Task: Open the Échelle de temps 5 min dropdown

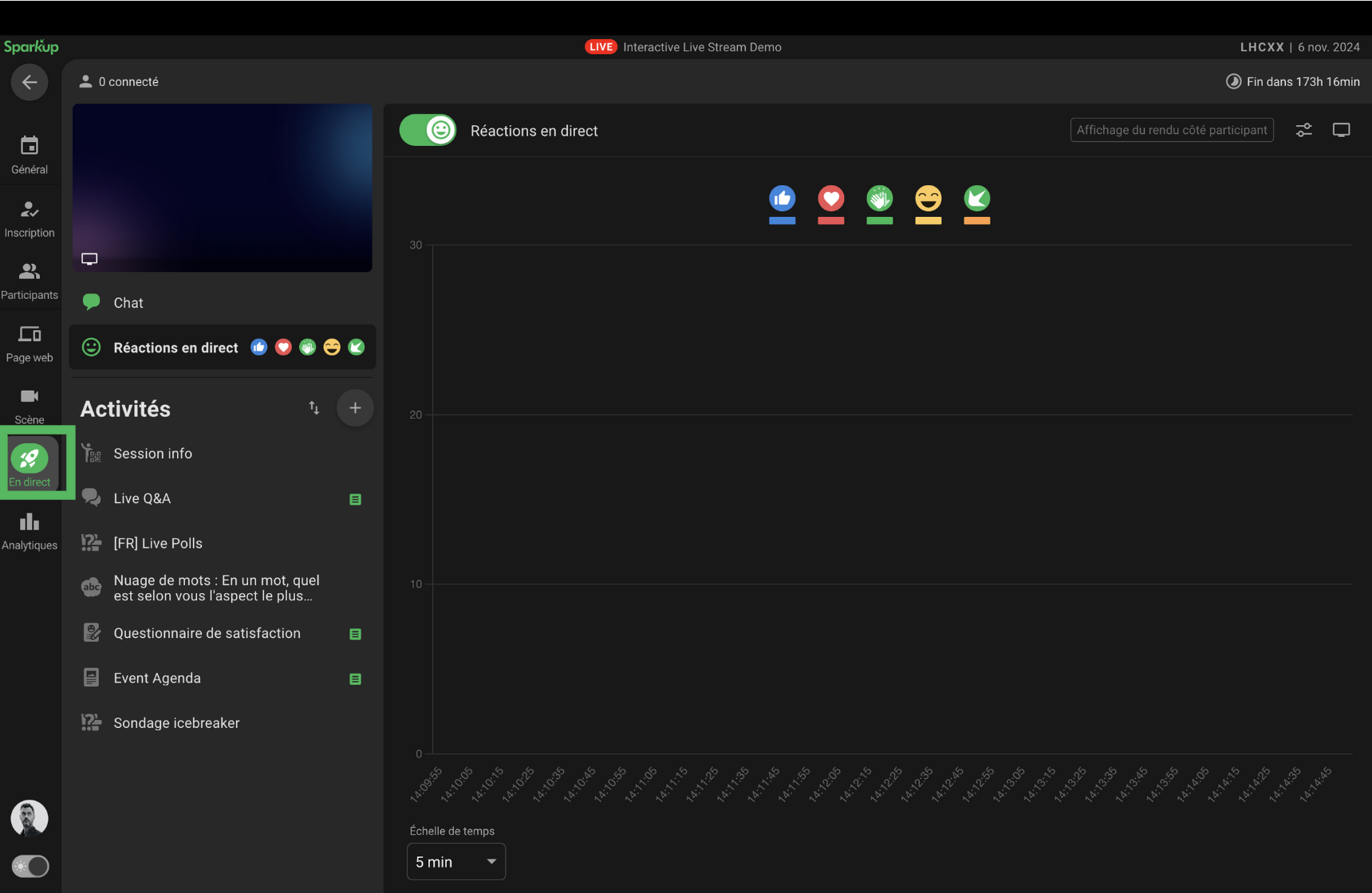Action: tap(455, 862)
